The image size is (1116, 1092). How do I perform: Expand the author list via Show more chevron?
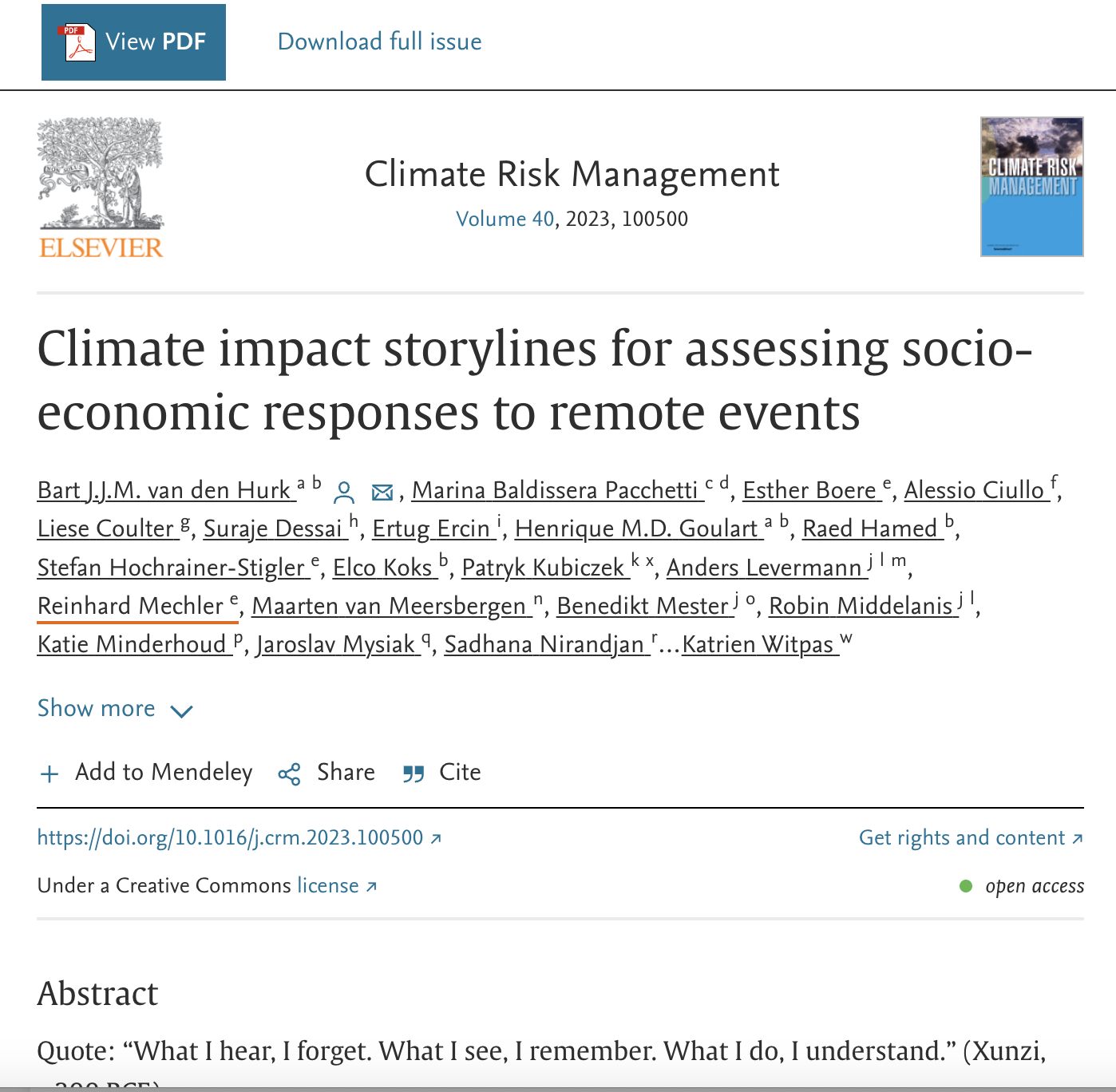(x=182, y=710)
